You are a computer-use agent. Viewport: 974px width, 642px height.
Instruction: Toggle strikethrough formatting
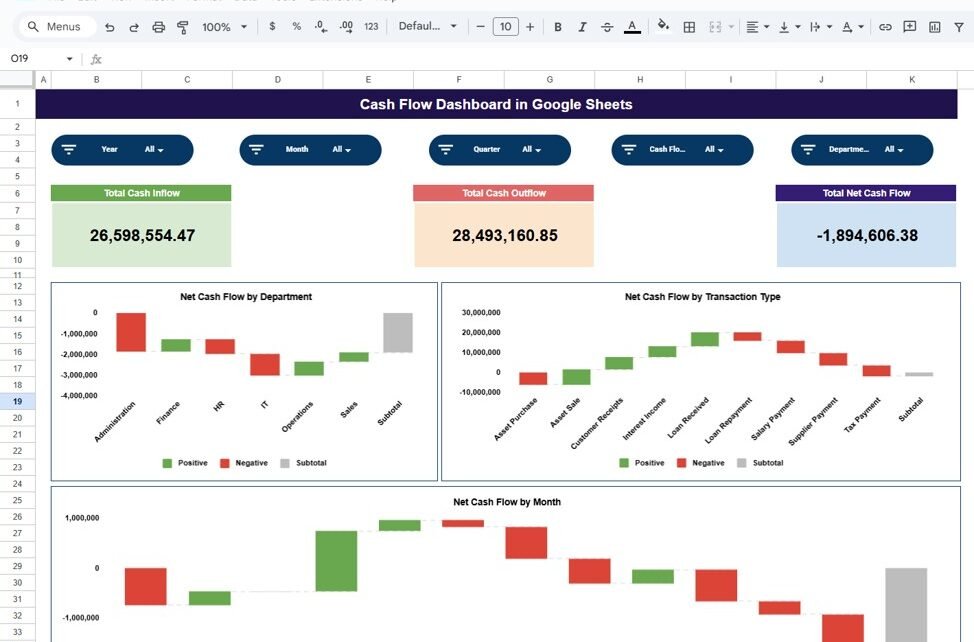point(607,27)
